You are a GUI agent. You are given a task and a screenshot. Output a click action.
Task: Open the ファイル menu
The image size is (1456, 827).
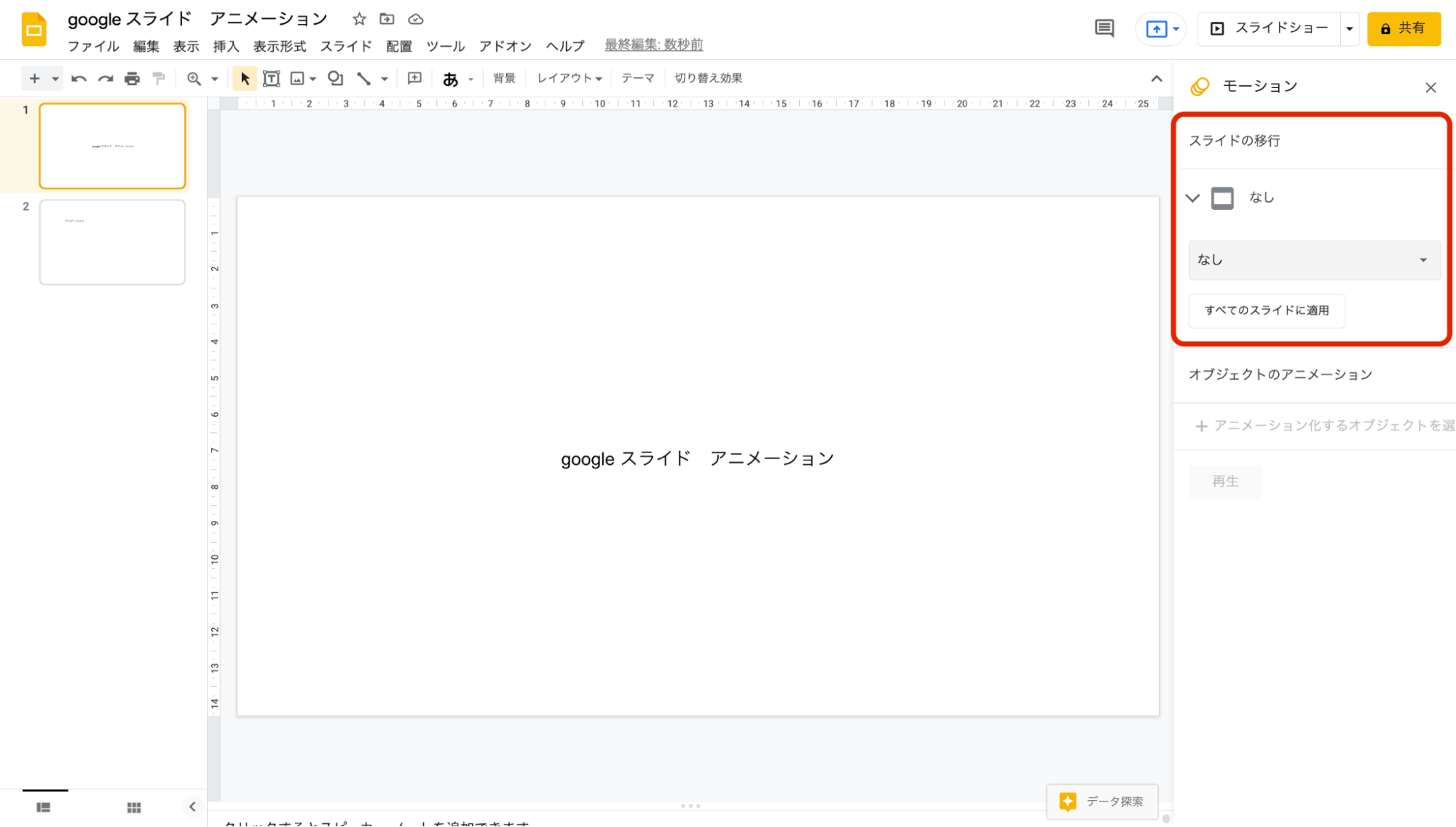tap(93, 46)
